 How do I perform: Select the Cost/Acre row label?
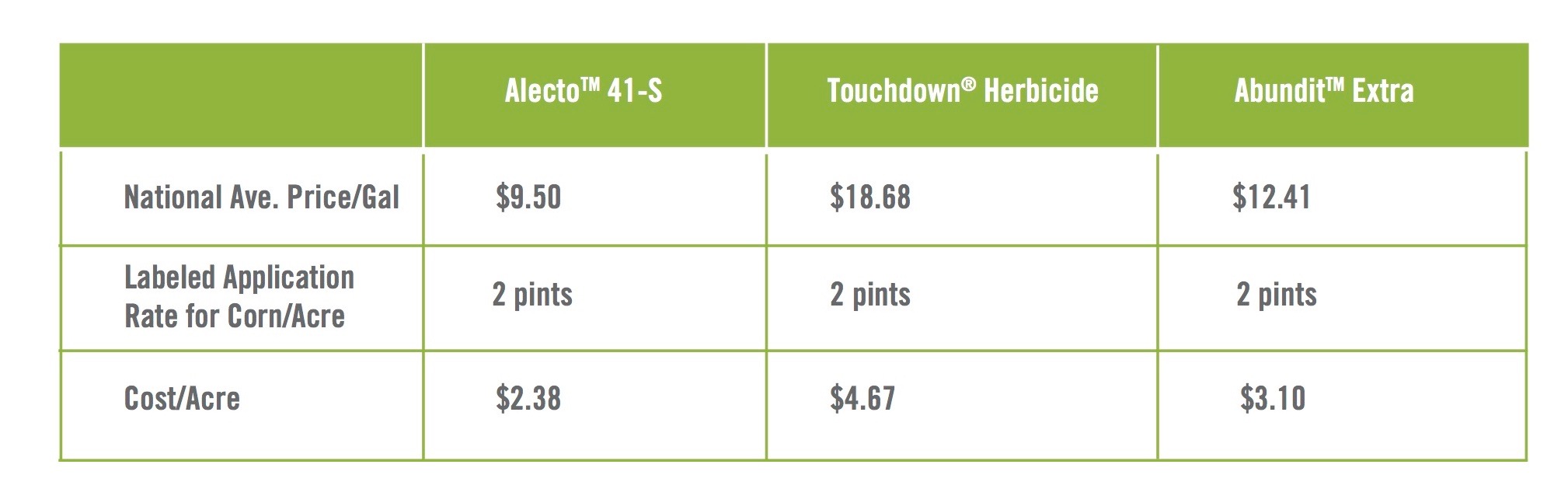tap(182, 398)
